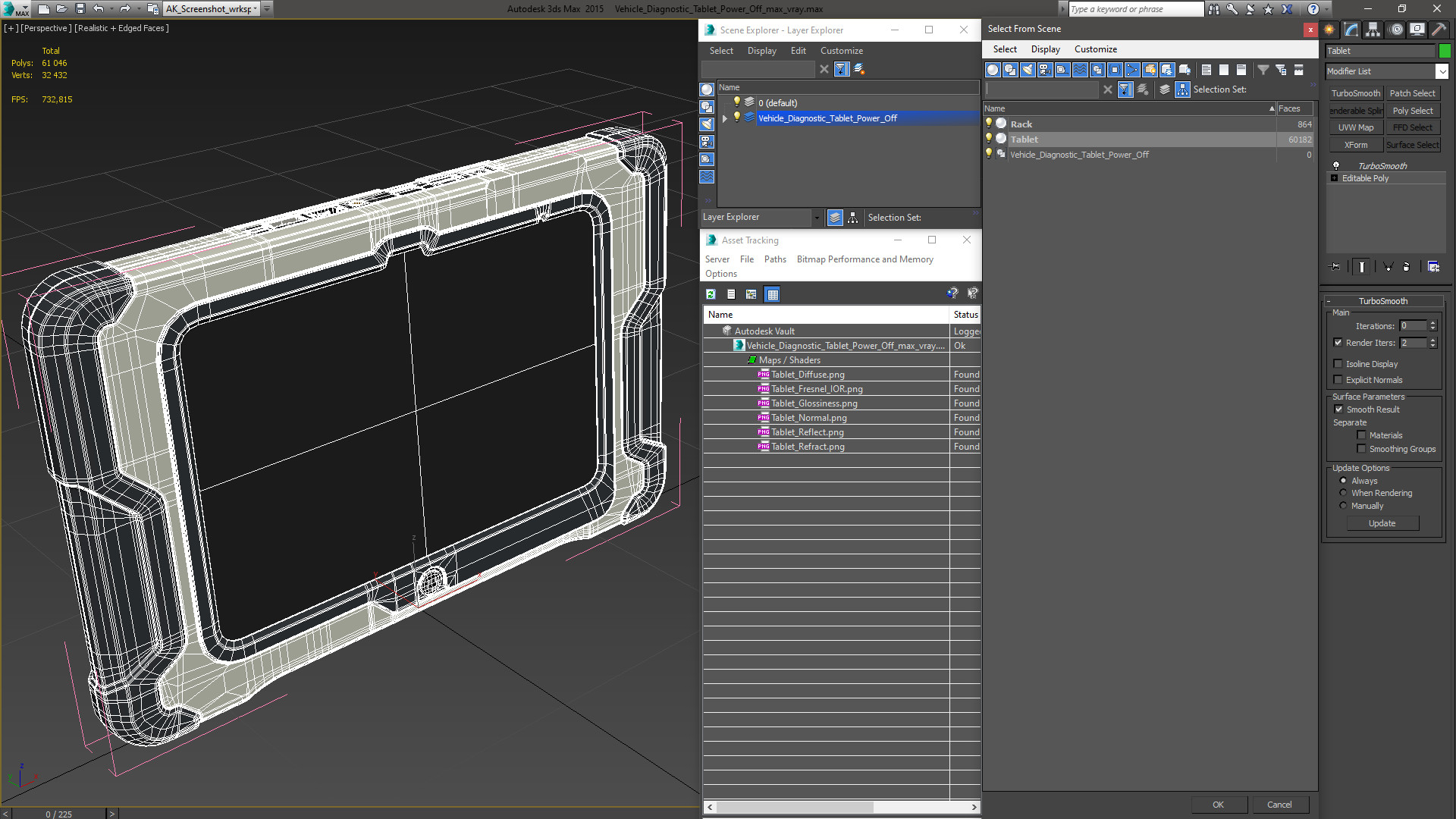Toggle Display Cameras filter in Select From Scene

tap(1045, 70)
